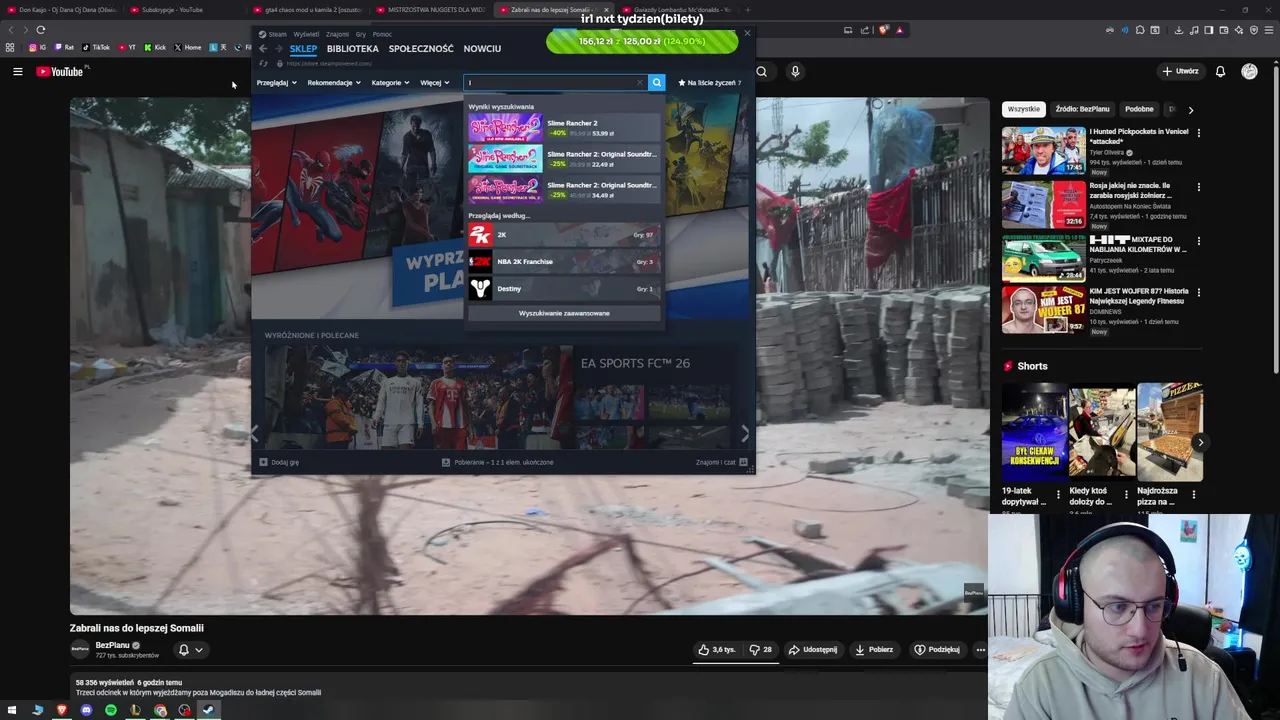Open Discord from taskbar
The image size is (1280, 720).
[x=86, y=710]
